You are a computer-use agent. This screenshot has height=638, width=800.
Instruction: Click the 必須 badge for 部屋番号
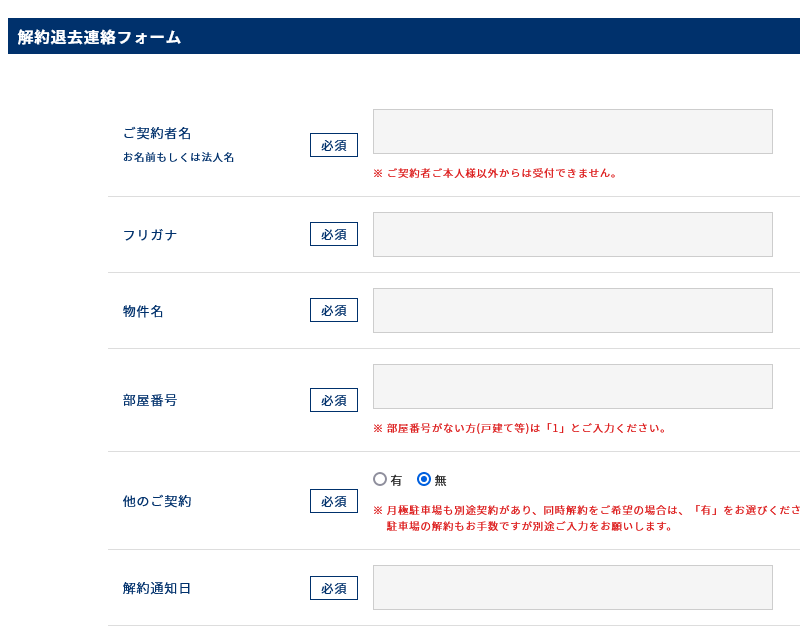tap(333, 400)
